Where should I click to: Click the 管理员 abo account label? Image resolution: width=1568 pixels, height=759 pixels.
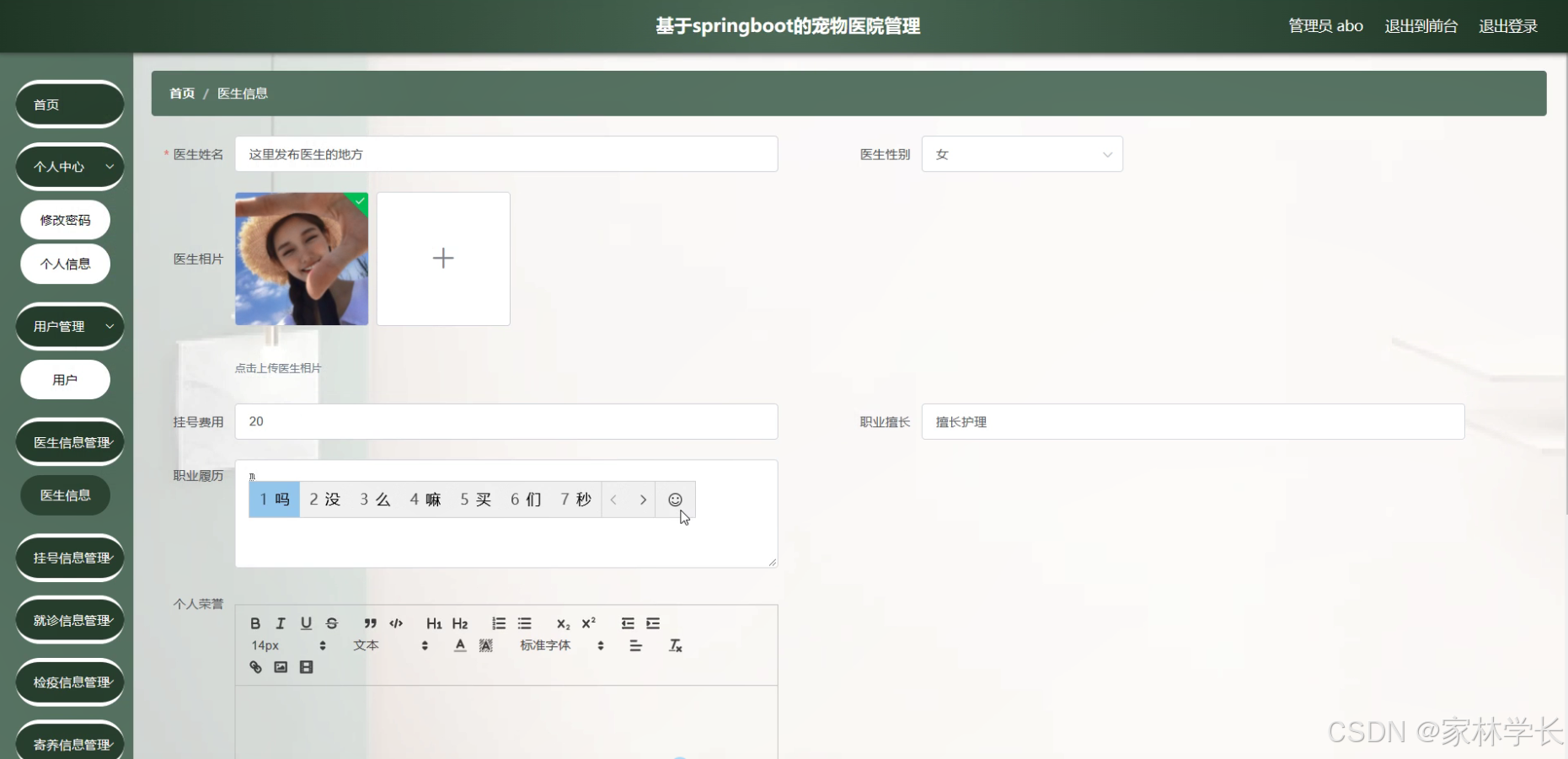[x=1325, y=26]
